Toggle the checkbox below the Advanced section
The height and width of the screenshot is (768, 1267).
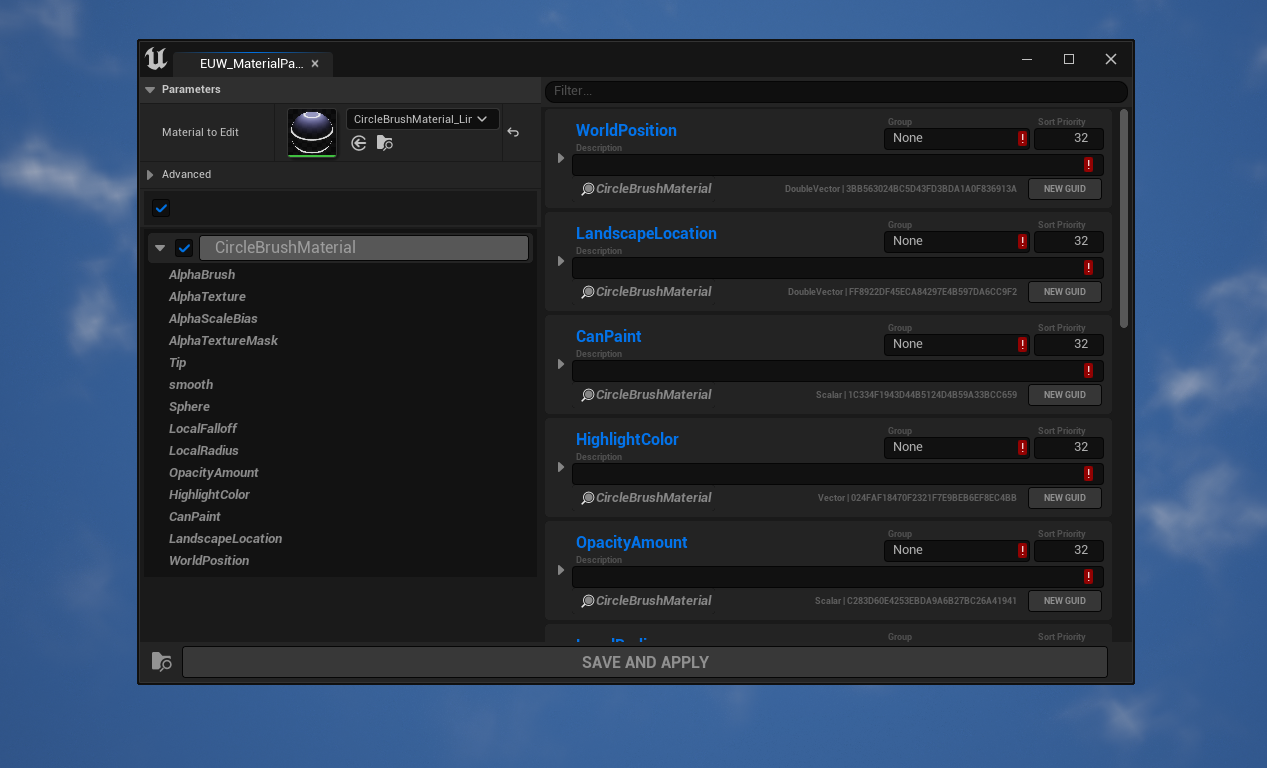161,208
